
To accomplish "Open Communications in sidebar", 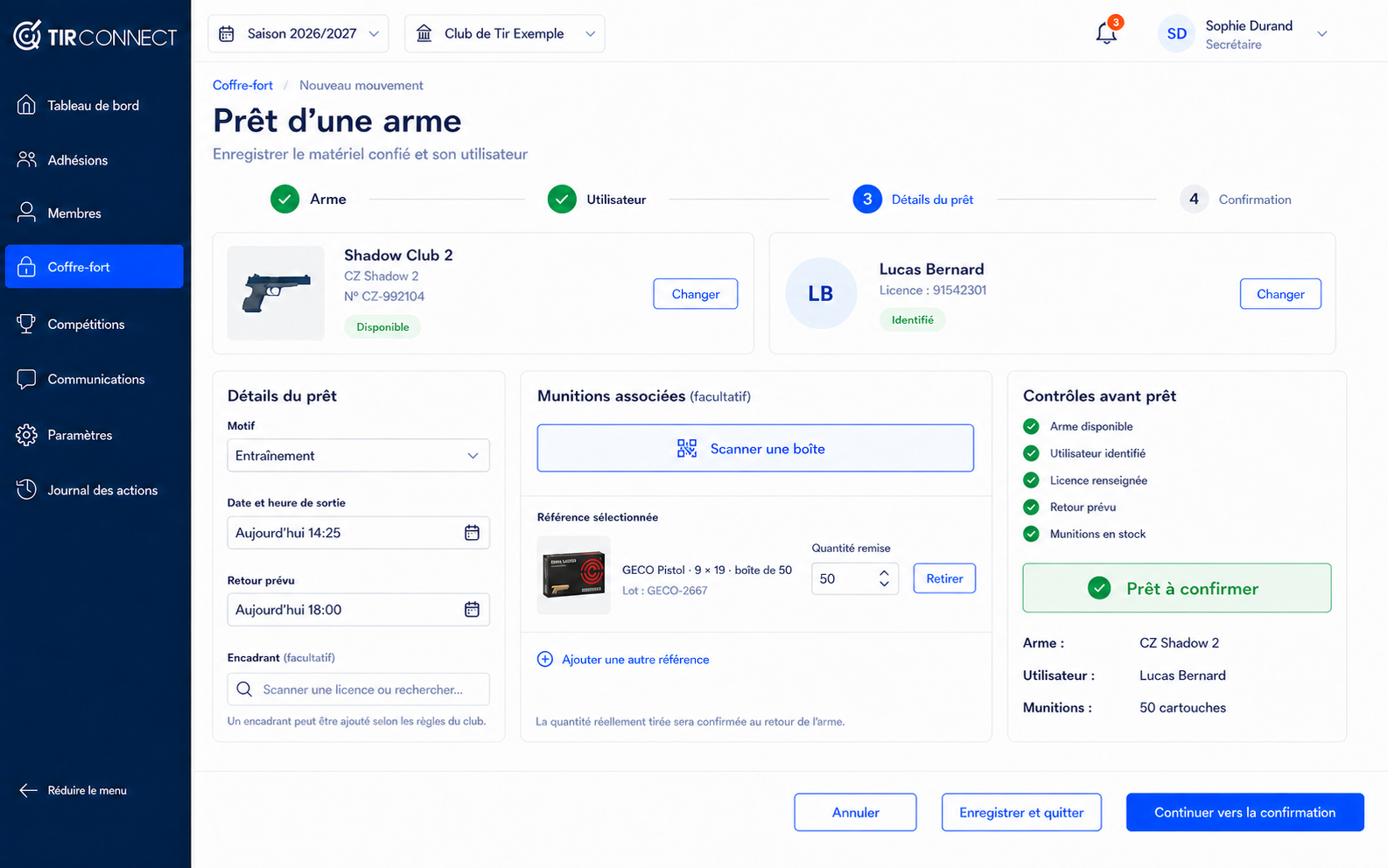I will 95,380.
